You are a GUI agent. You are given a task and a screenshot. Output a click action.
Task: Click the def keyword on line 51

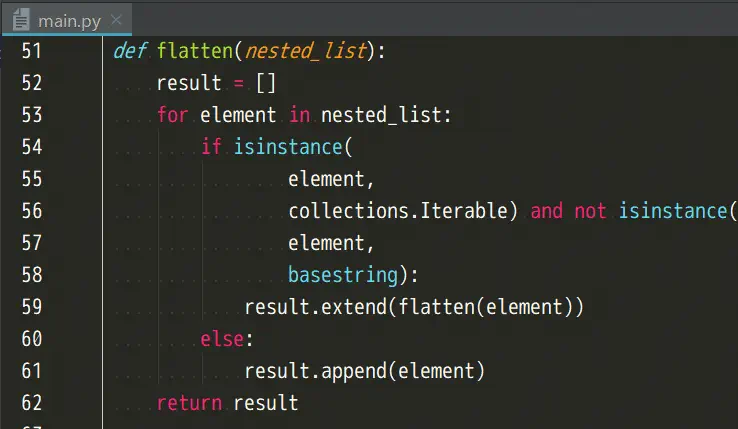(129, 51)
